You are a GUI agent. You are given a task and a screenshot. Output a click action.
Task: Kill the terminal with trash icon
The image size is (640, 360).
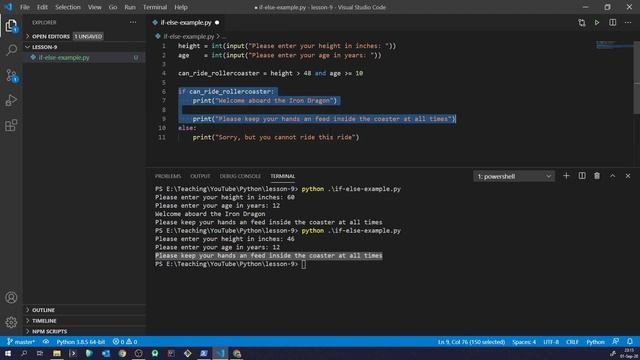pyautogui.click(x=597, y=176)
